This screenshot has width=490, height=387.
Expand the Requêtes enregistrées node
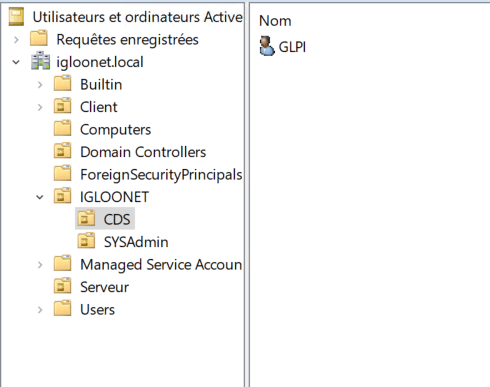16,40
